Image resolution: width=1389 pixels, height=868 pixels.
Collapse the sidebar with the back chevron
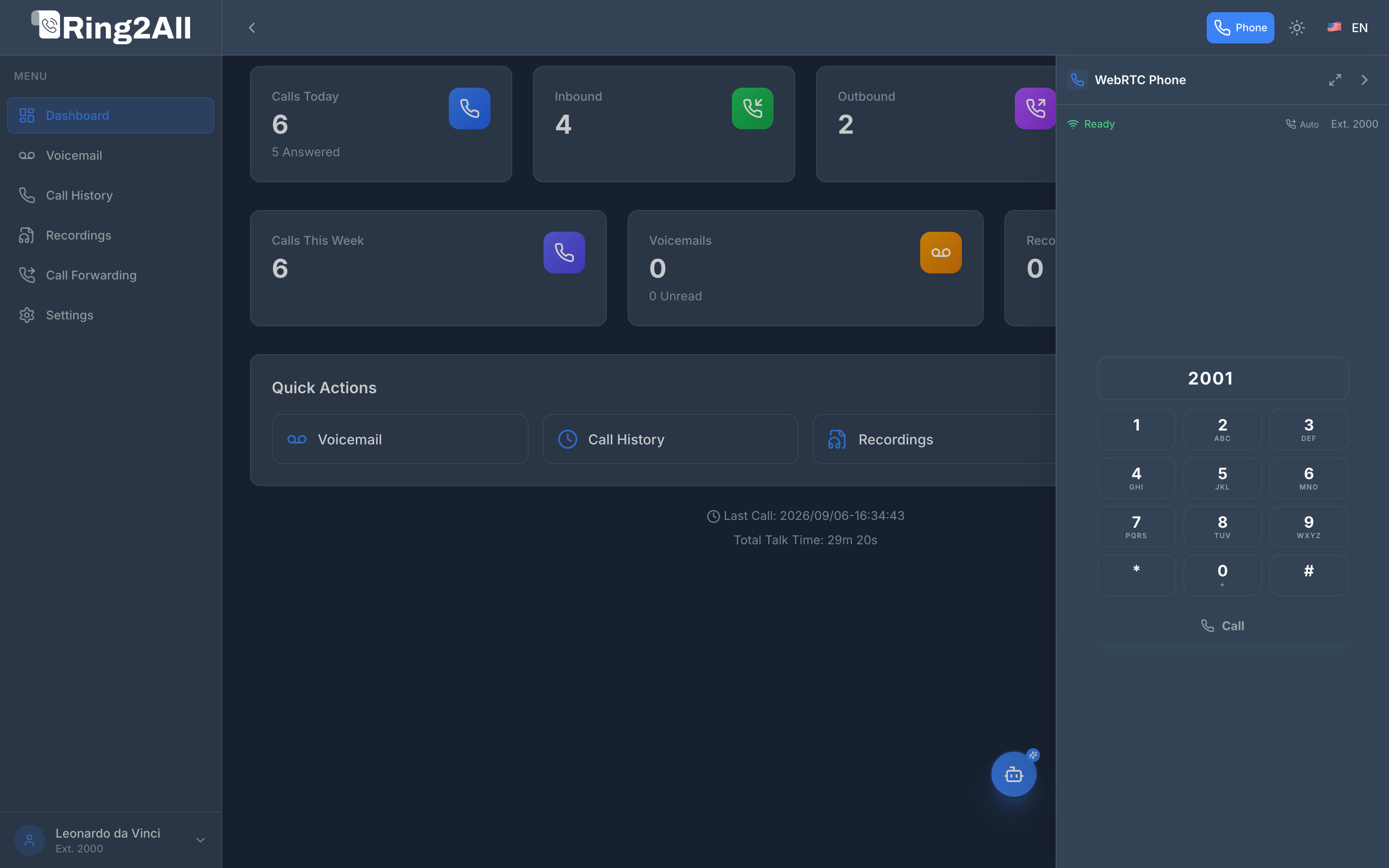[251, 27]
